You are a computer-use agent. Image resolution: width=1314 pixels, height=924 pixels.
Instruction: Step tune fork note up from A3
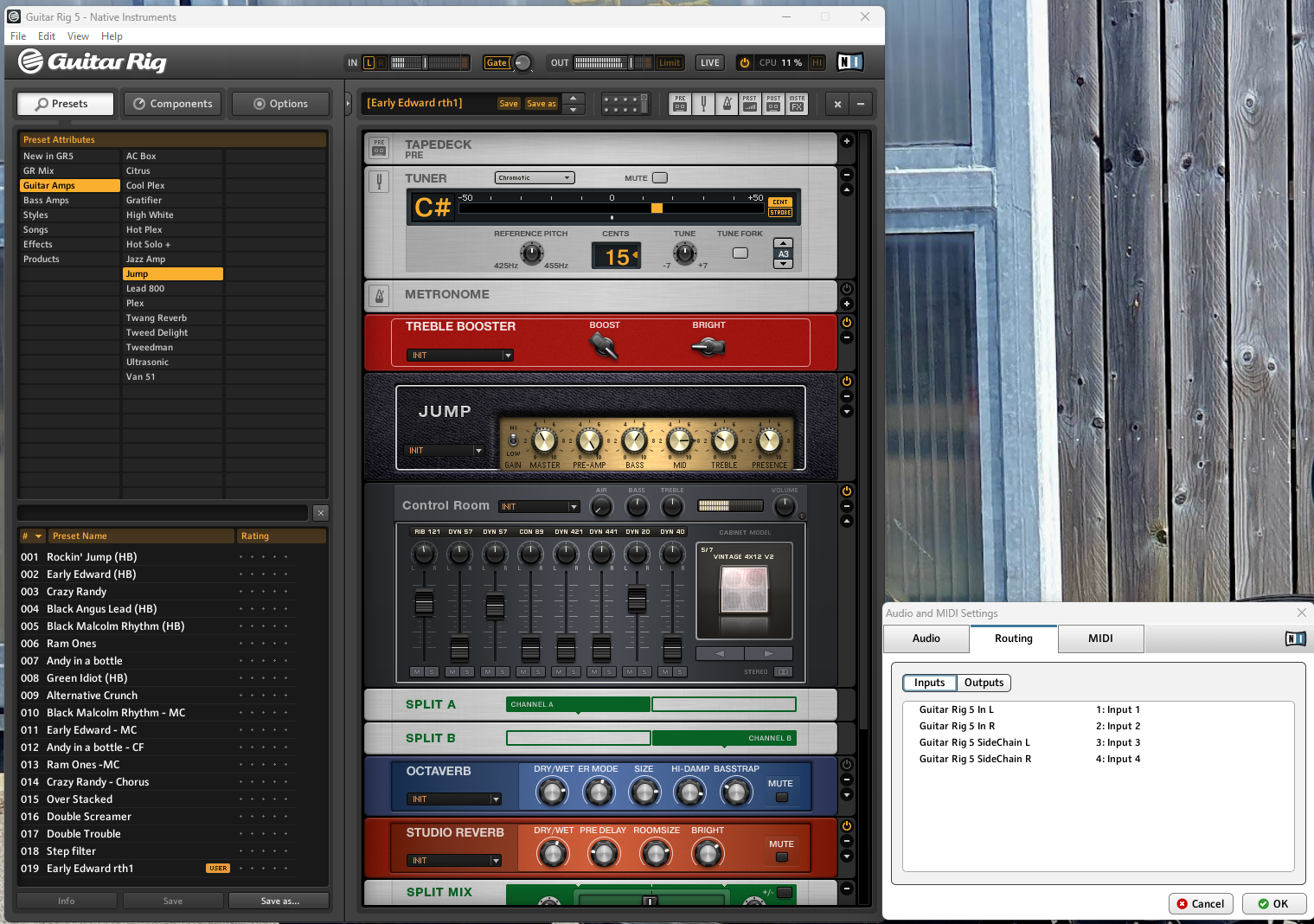click(783, 244)
